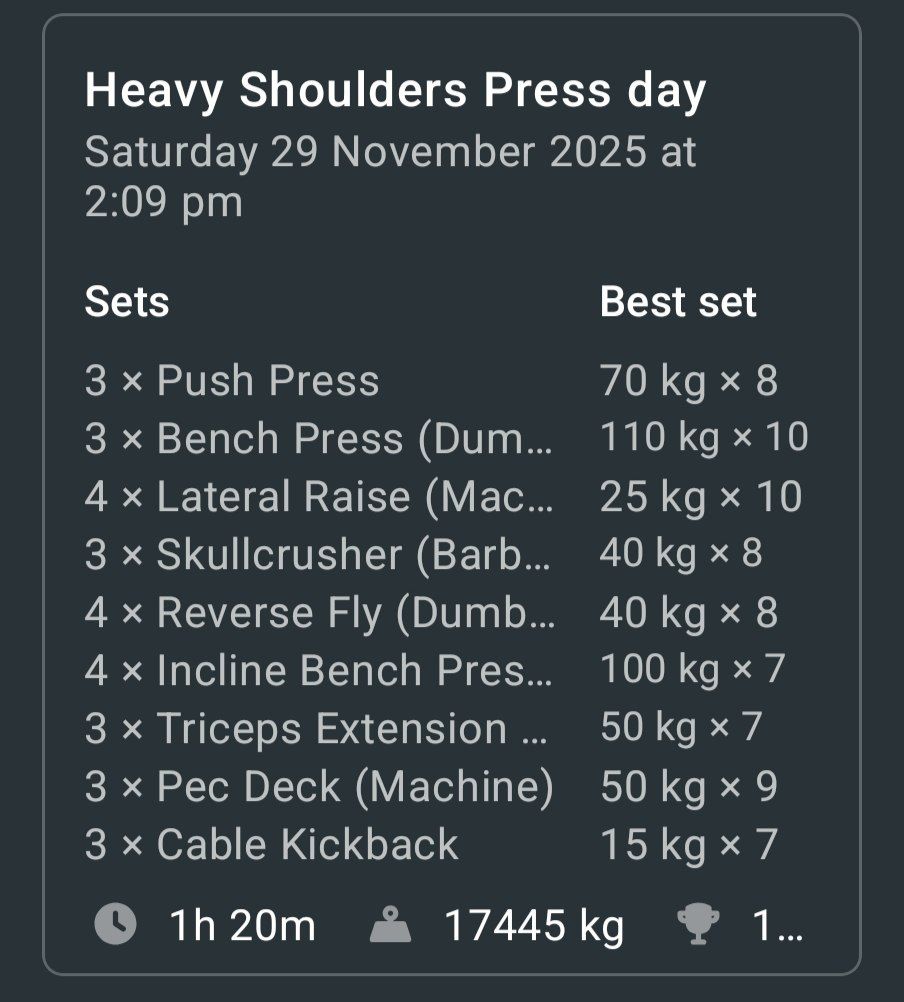The image size is (904, 1002).
Task: Tap the Triceps Extension exercise row
Action: 316,729
